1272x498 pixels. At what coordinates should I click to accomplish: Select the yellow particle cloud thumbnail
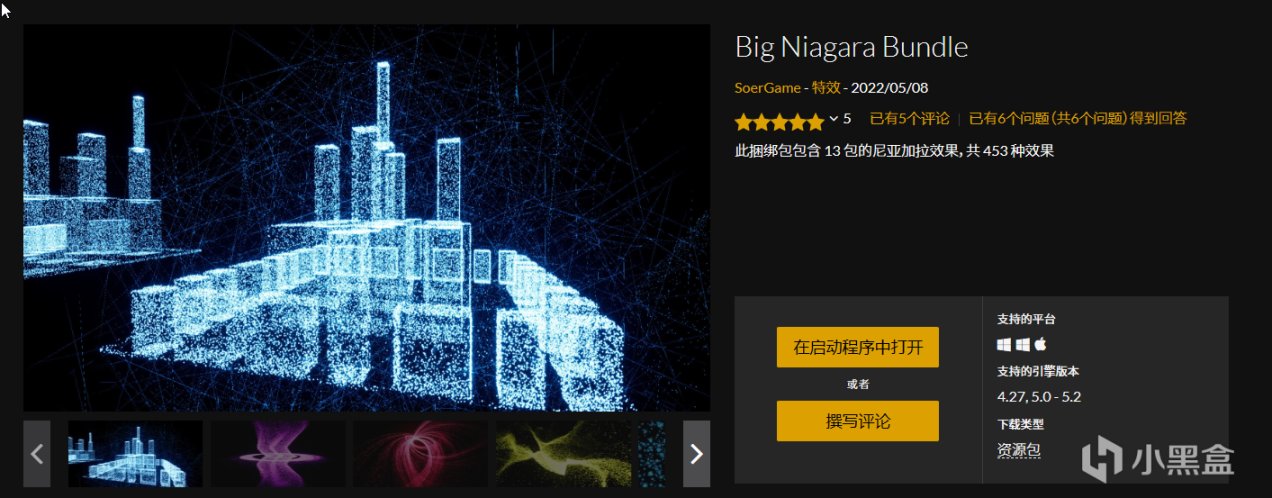(x=563, y=453)
